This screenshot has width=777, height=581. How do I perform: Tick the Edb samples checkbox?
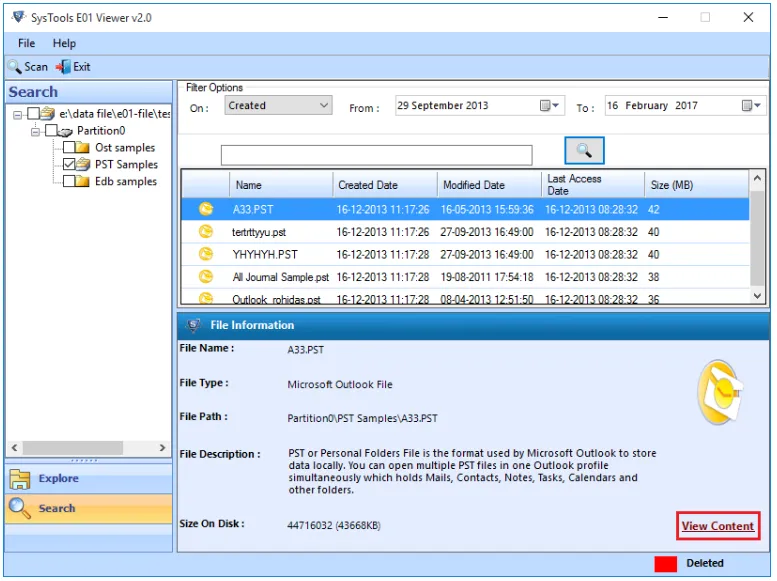click(70, 182)
